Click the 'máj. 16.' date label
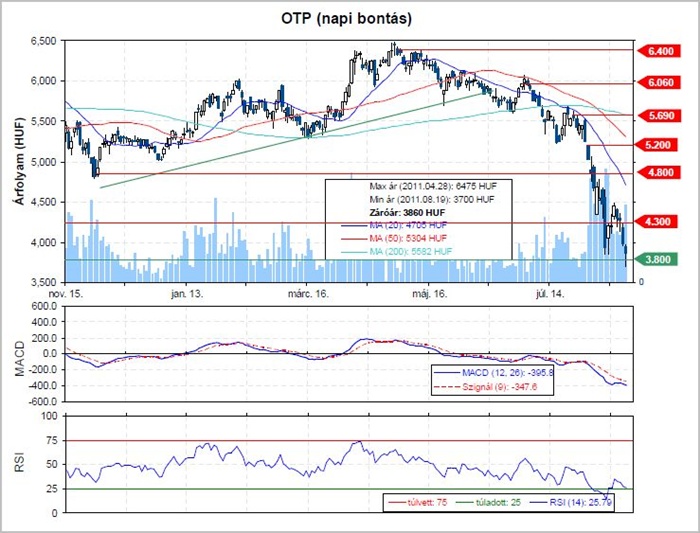The image size is (700, 533). tap(429, 294)
